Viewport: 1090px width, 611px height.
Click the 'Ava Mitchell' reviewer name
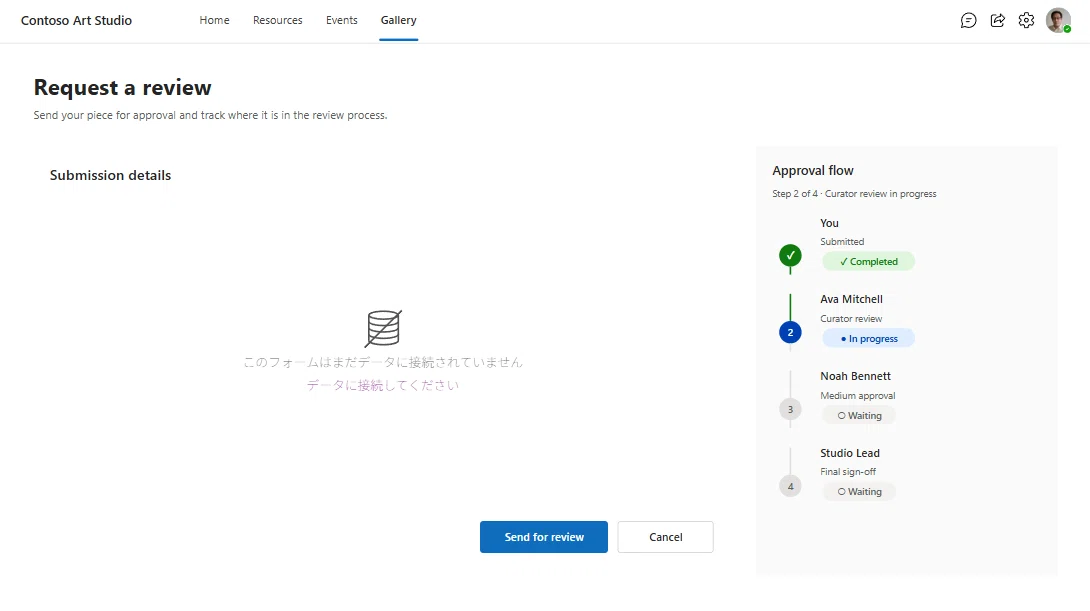coord(852,299)
